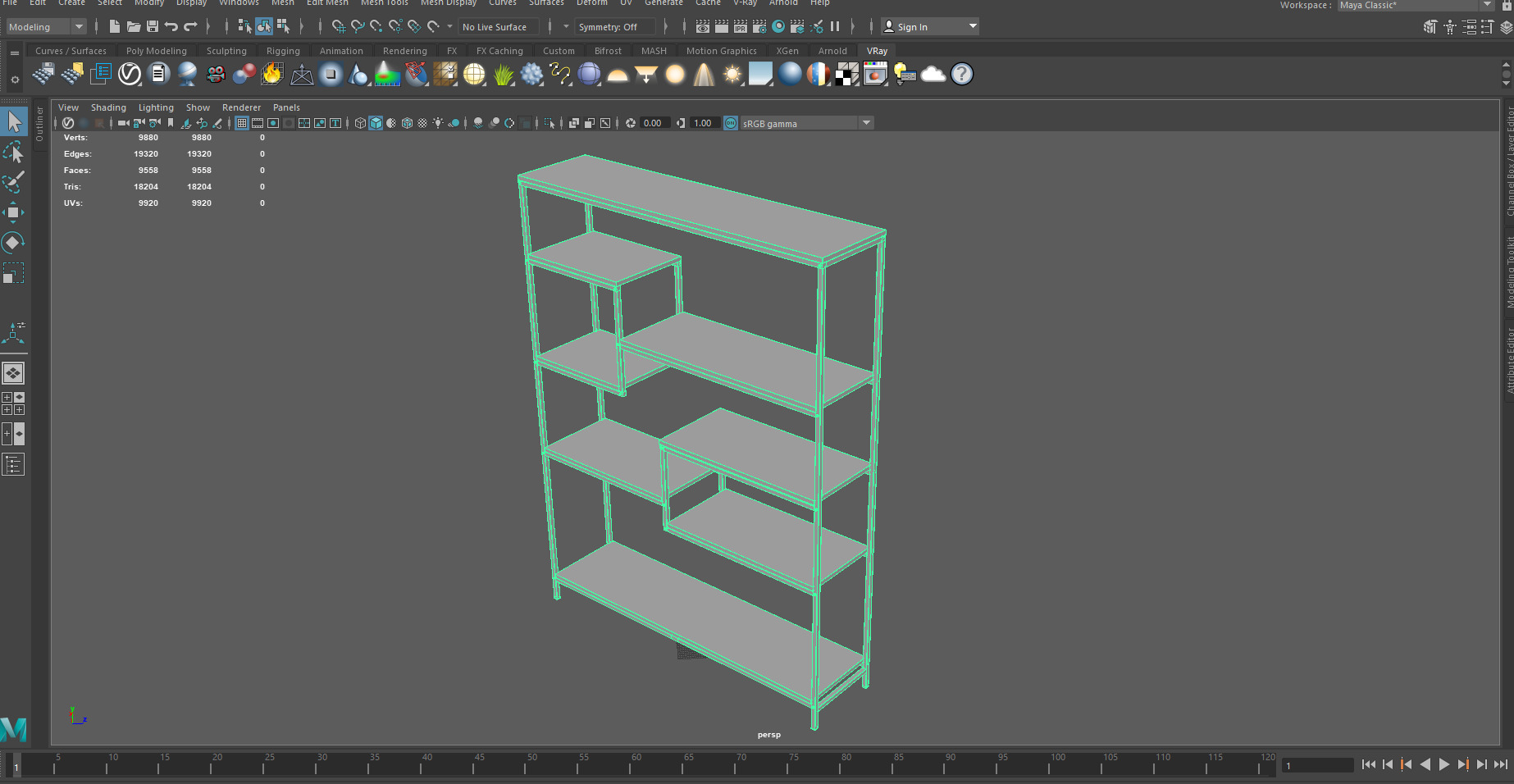Click the Open Scene folder icon

pos(134,26)
